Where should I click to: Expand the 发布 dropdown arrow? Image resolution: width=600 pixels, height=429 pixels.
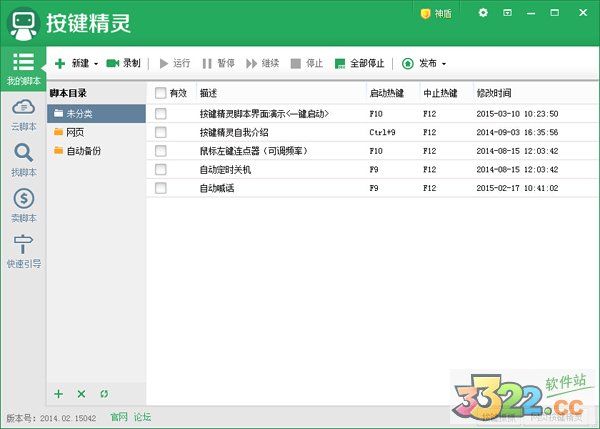[x=444, y=64]
